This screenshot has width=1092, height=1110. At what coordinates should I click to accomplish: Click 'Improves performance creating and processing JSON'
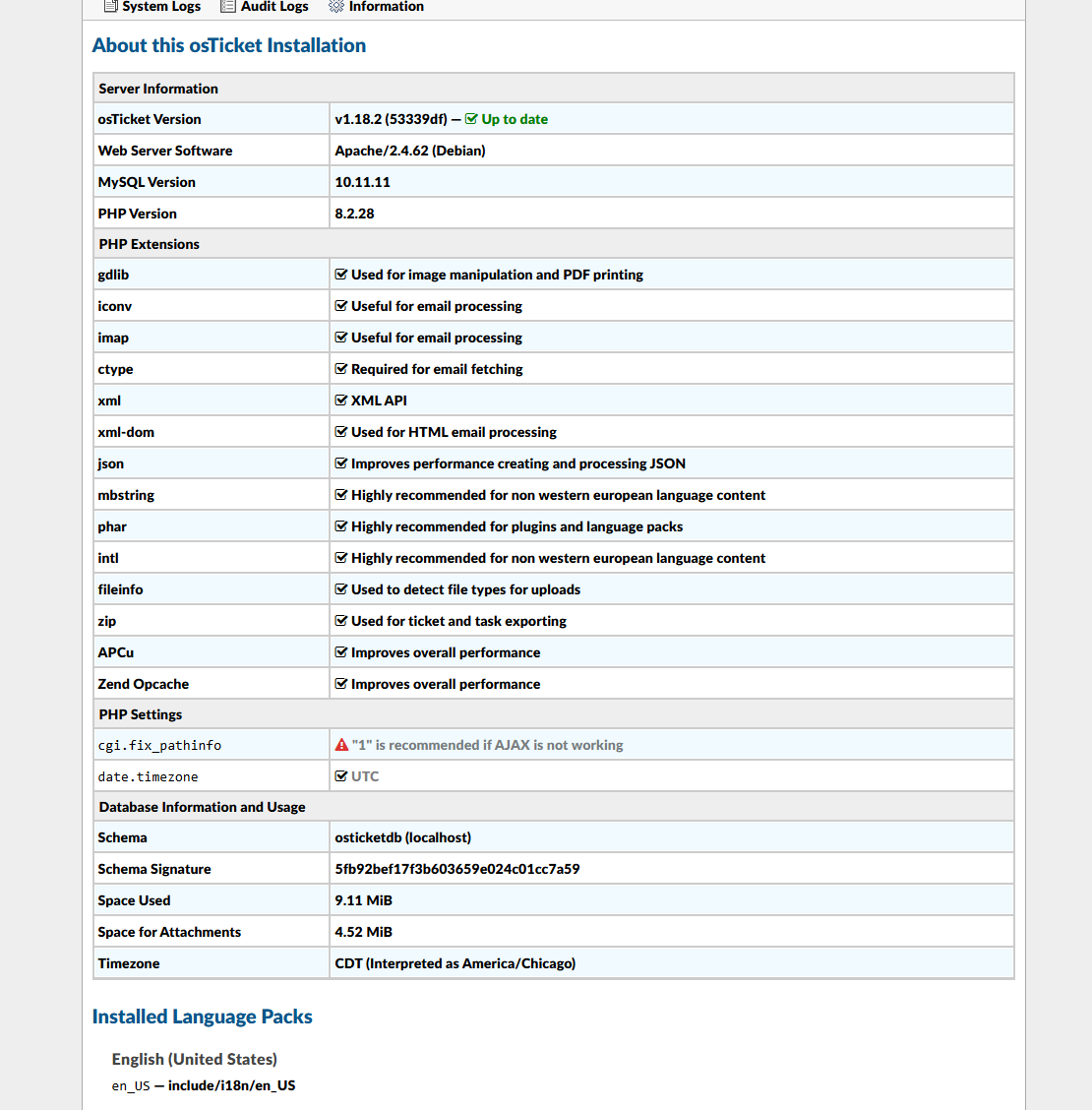518,463
